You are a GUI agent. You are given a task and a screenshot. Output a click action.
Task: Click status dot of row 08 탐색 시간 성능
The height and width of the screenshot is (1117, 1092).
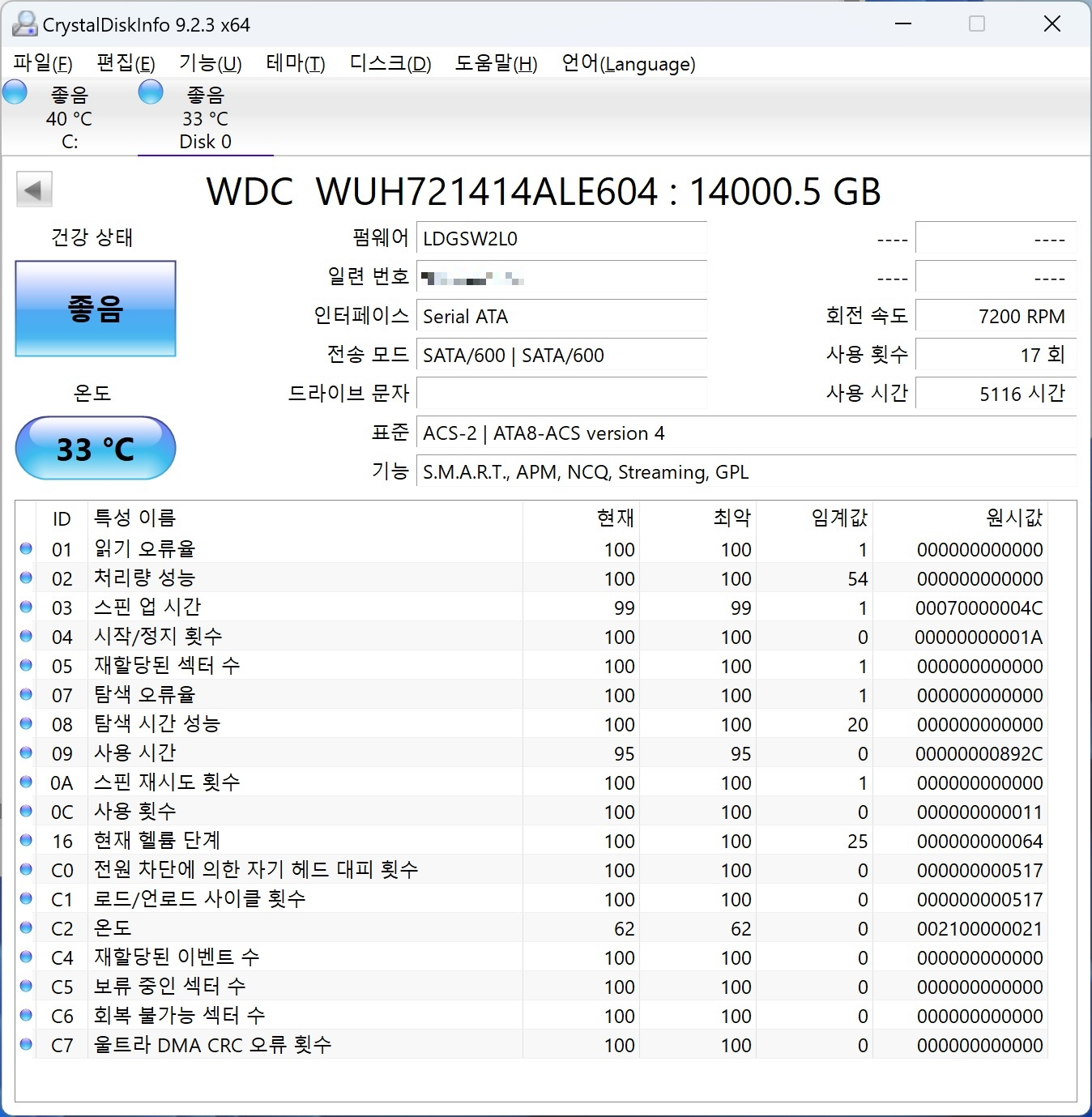tap(26, 723)
